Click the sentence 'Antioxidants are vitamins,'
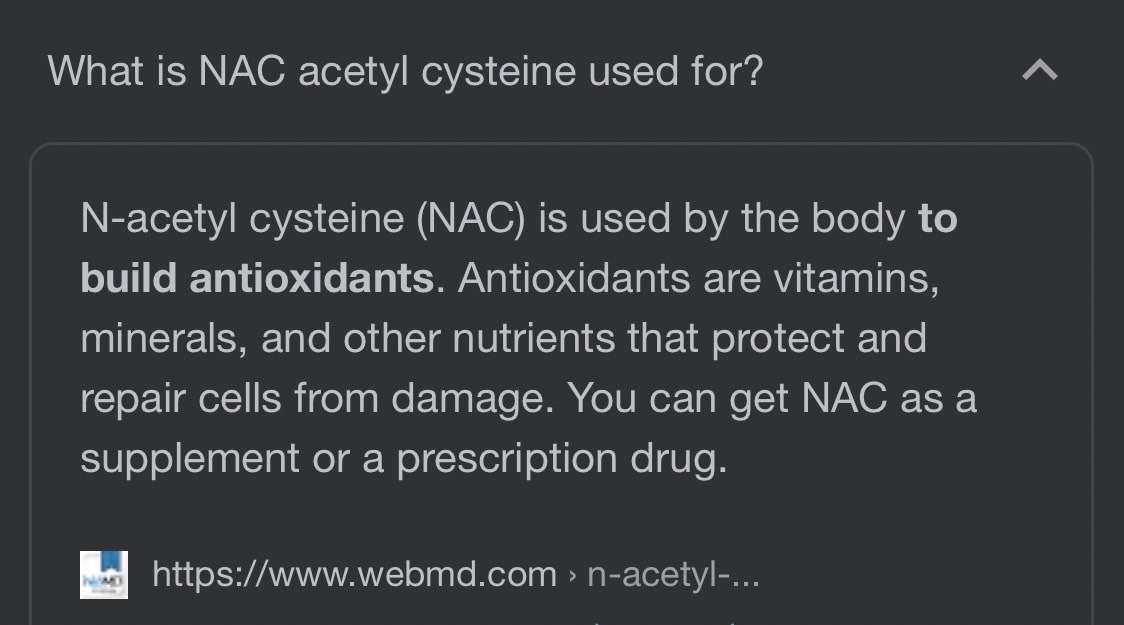 pyautogui.click(x=698, y=278)
